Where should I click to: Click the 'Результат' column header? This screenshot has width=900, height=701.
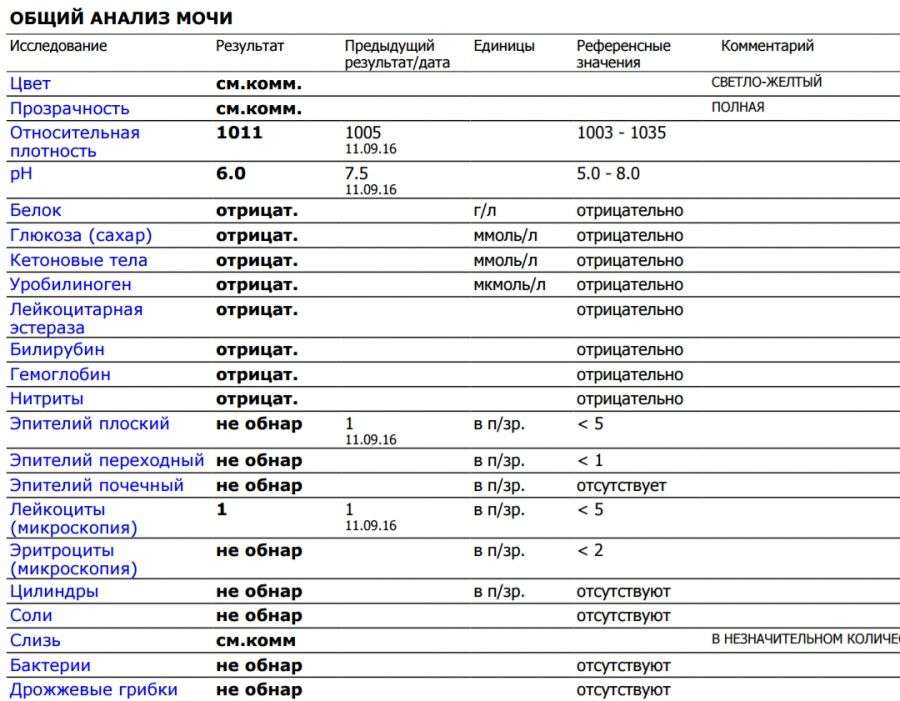tap(250, 46)
